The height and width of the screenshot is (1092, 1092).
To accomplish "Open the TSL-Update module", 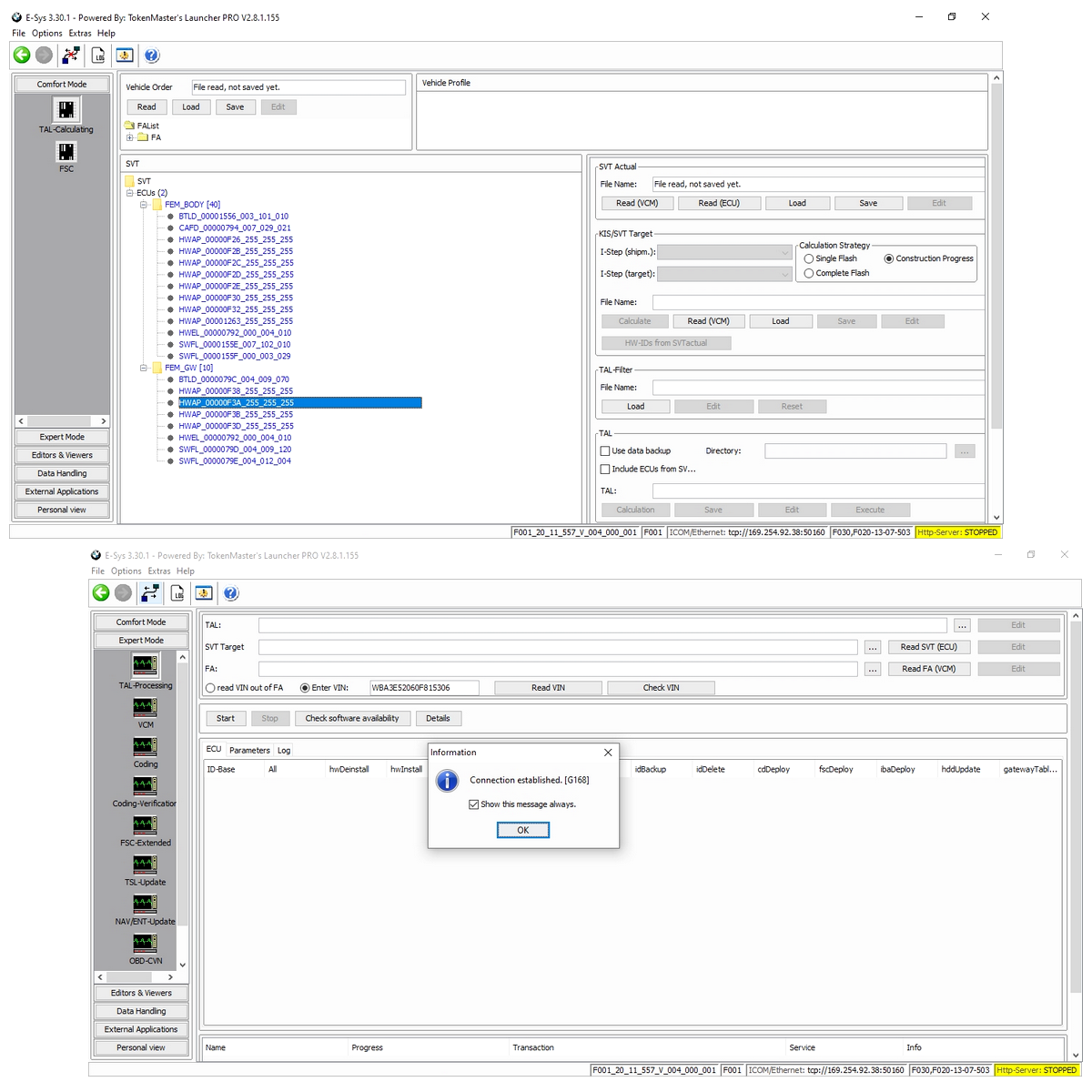I will click(x=145, y=864).
